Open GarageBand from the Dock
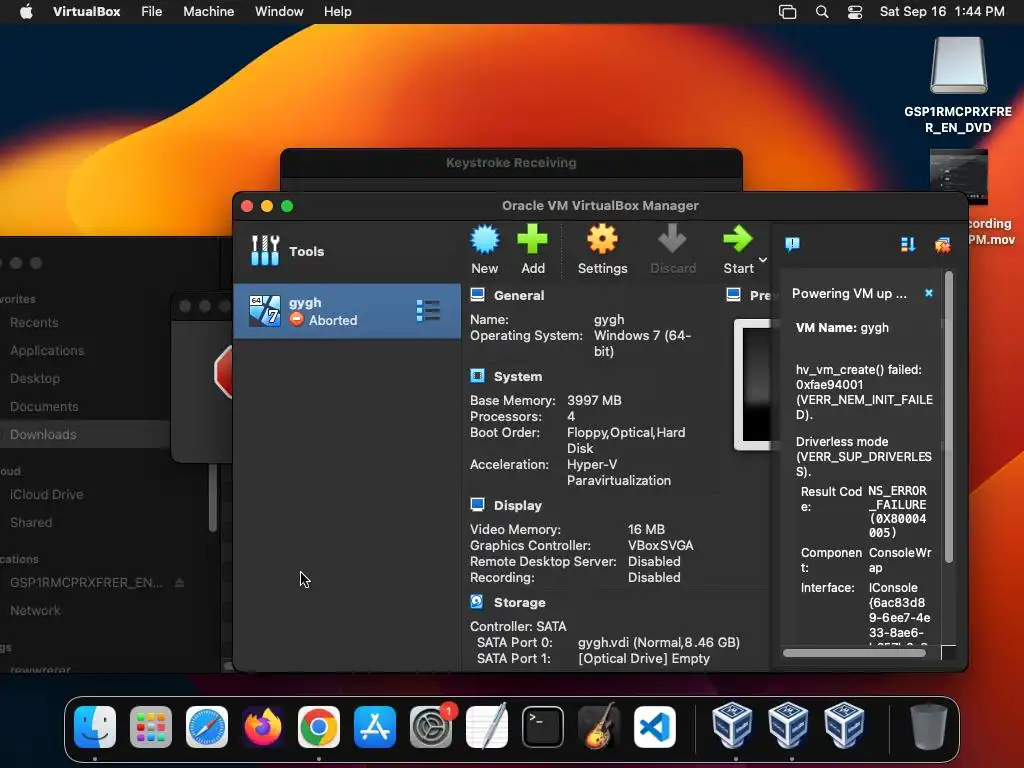This screenshot has height=768, width=1024. pyautogui.click(x=599, y=727)
